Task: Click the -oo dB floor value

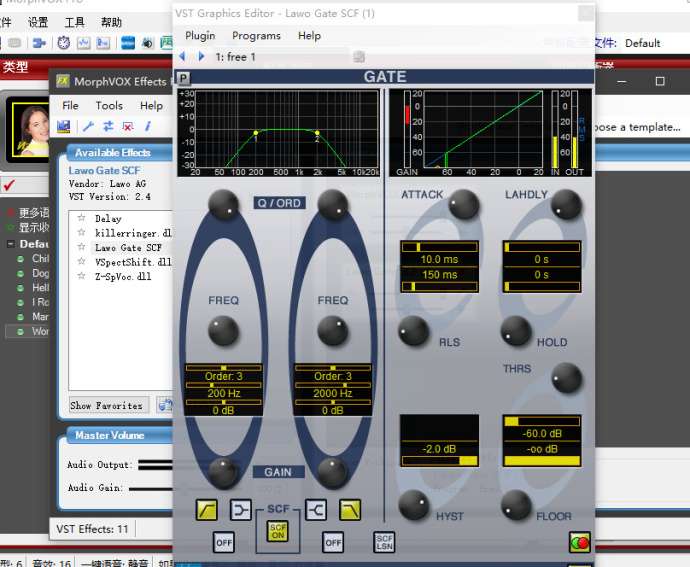Action: coord(542,449)
